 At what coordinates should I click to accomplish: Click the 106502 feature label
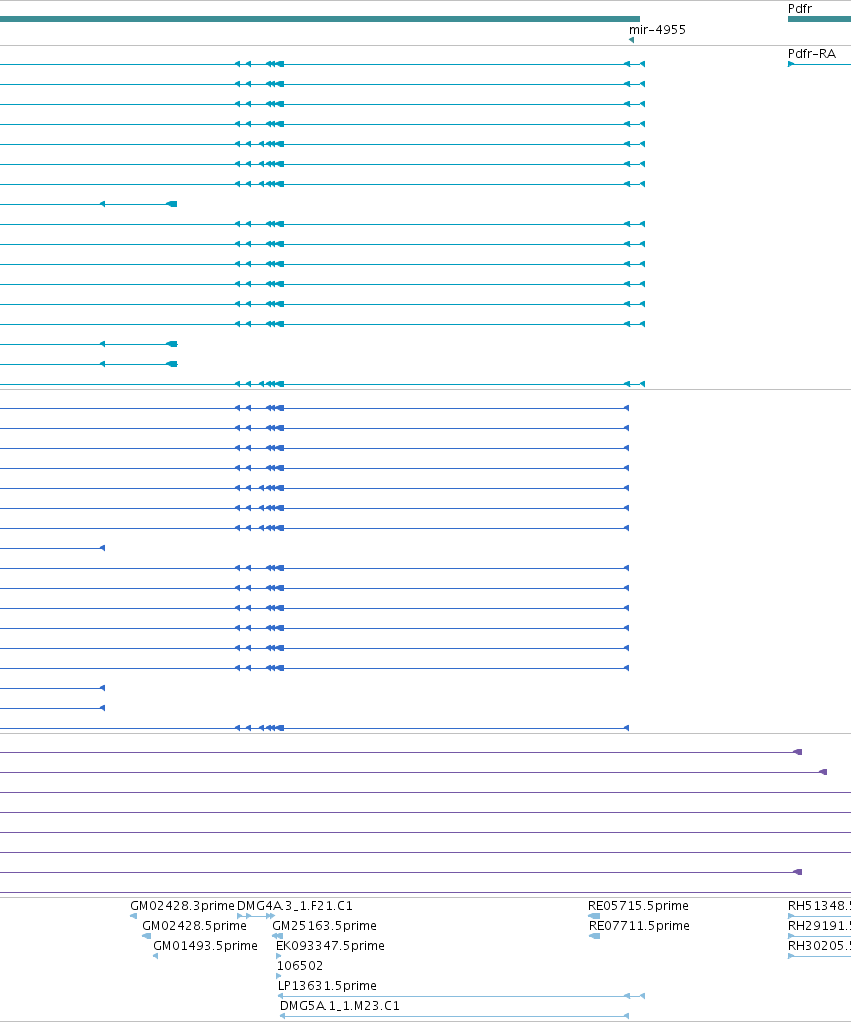pyautogui.click(x=300, y=965)
